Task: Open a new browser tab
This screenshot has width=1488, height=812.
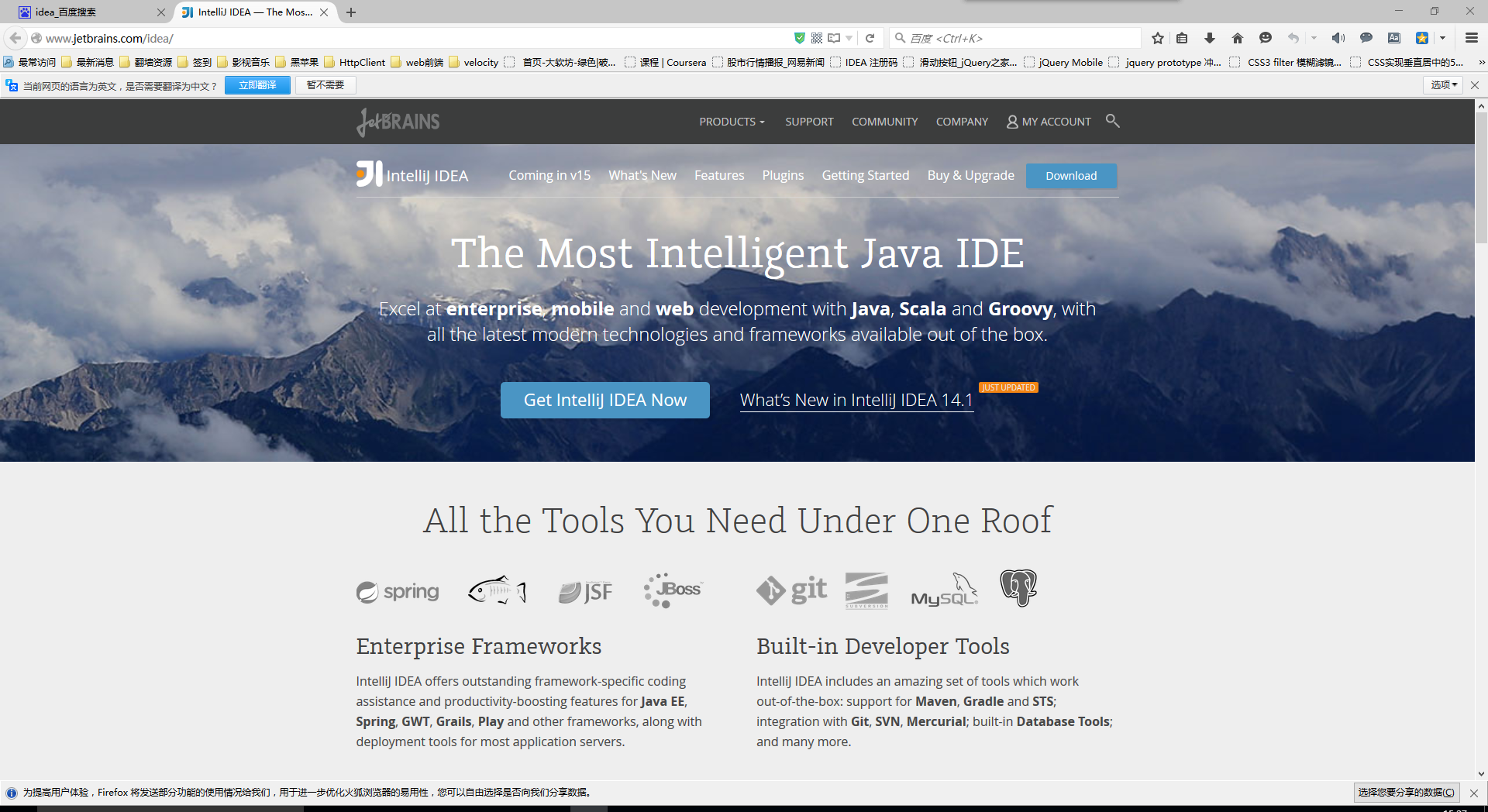Action: point(351,12)
